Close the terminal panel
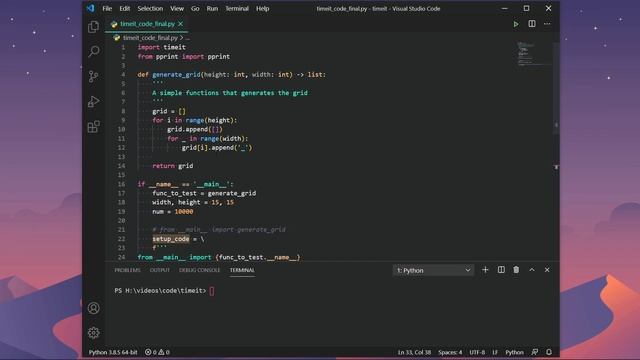 [547, 270]
